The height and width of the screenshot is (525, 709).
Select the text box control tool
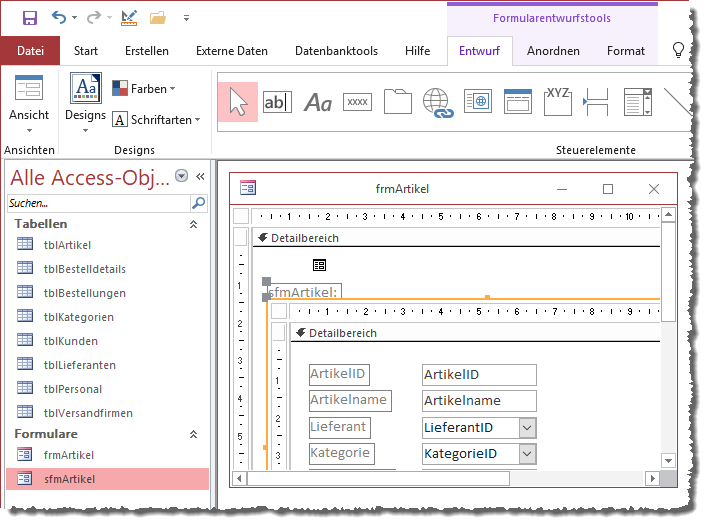[277, 102]
